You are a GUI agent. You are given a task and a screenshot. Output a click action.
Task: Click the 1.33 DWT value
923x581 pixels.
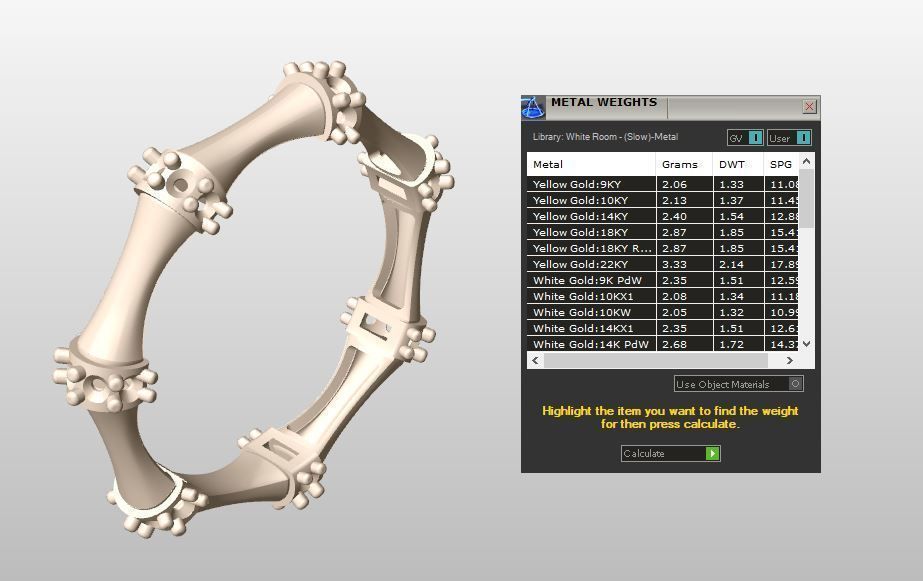tap(731, 184)
